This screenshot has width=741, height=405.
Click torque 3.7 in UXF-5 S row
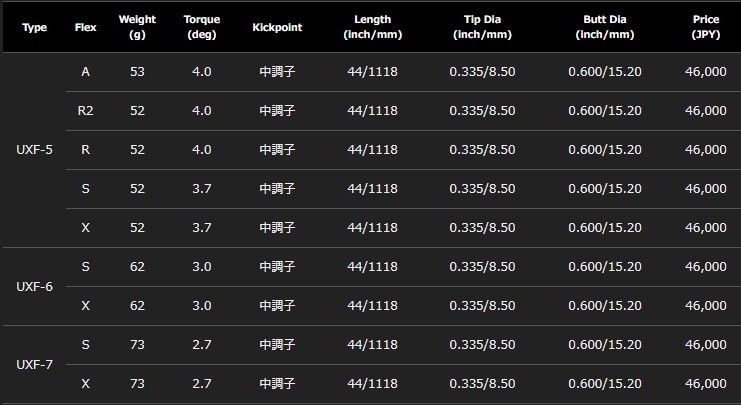pos(202,189)
